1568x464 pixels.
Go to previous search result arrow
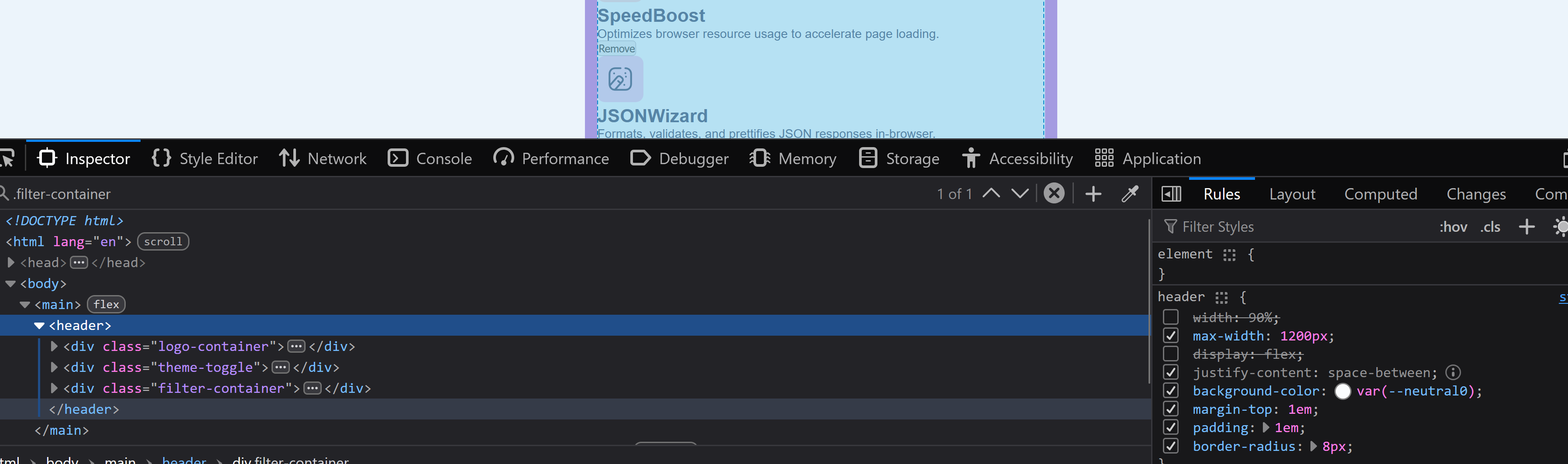[991, 194]
